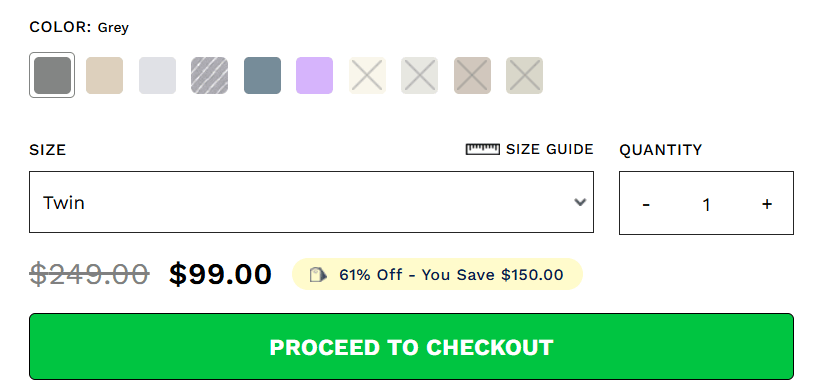
Task: Select the striped grey pattern swatch
Action: tap(209, 75)
